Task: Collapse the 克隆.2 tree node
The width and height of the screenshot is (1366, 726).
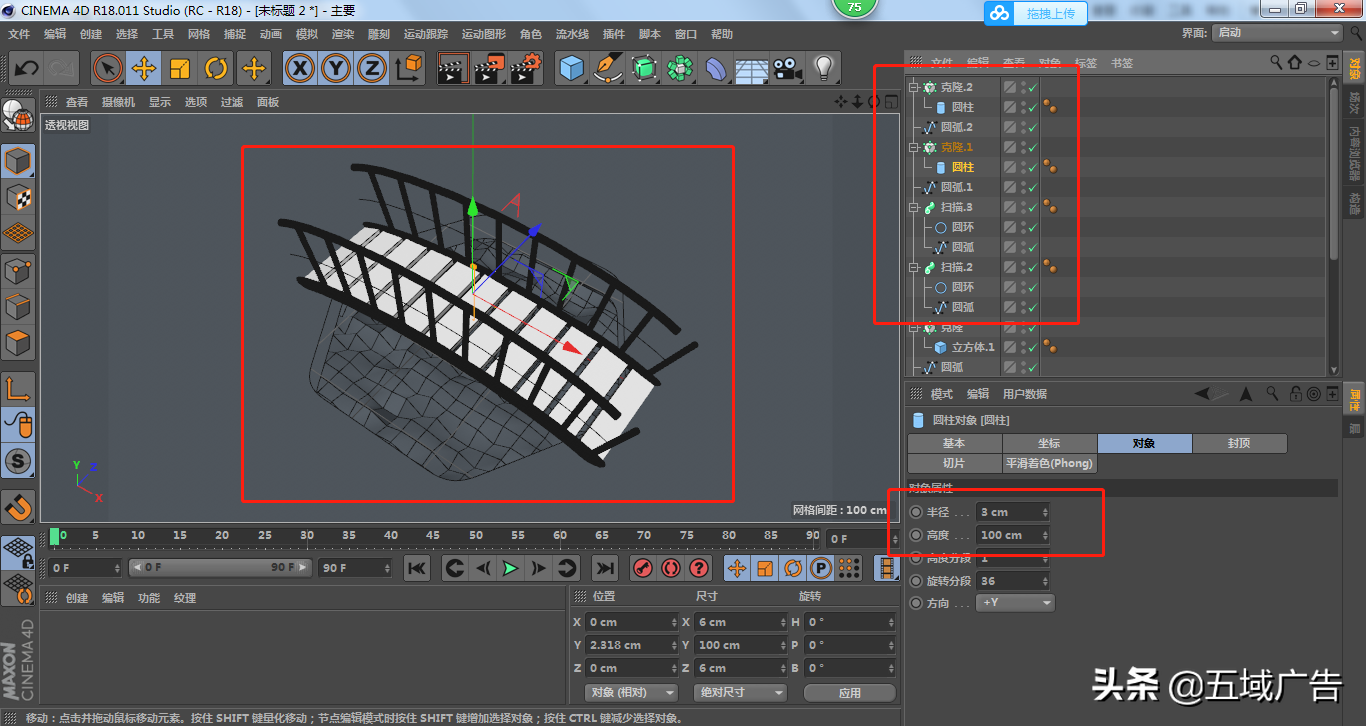Action: coord(914,87)
